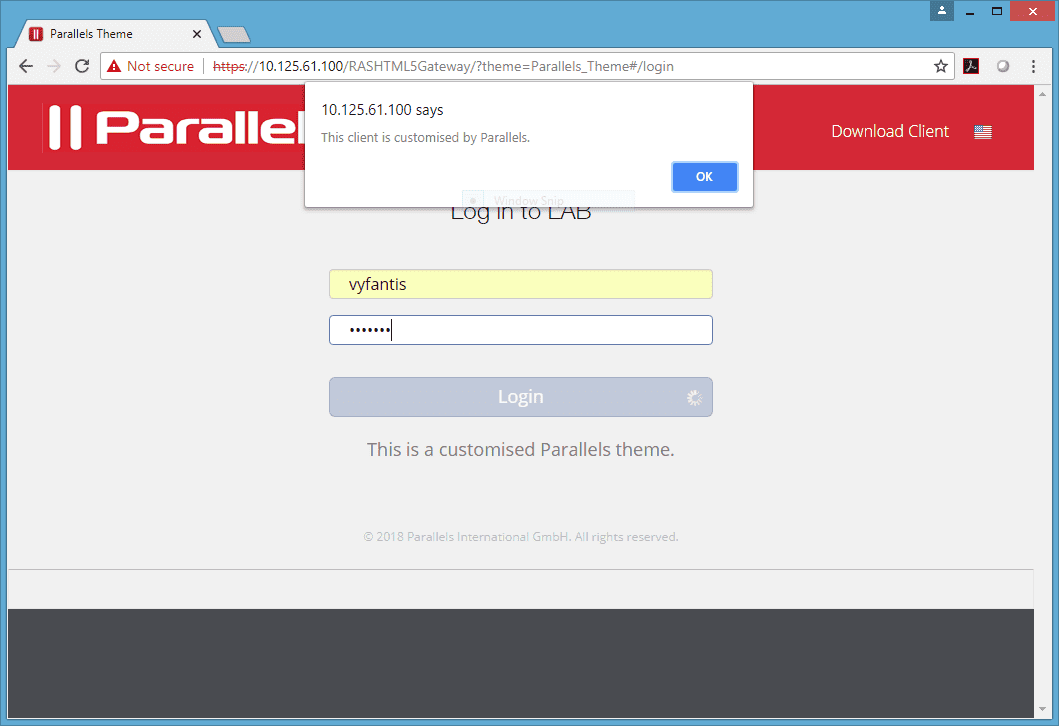Click the Not secure warning icon

pyautogui.click(x=114, y=66)
